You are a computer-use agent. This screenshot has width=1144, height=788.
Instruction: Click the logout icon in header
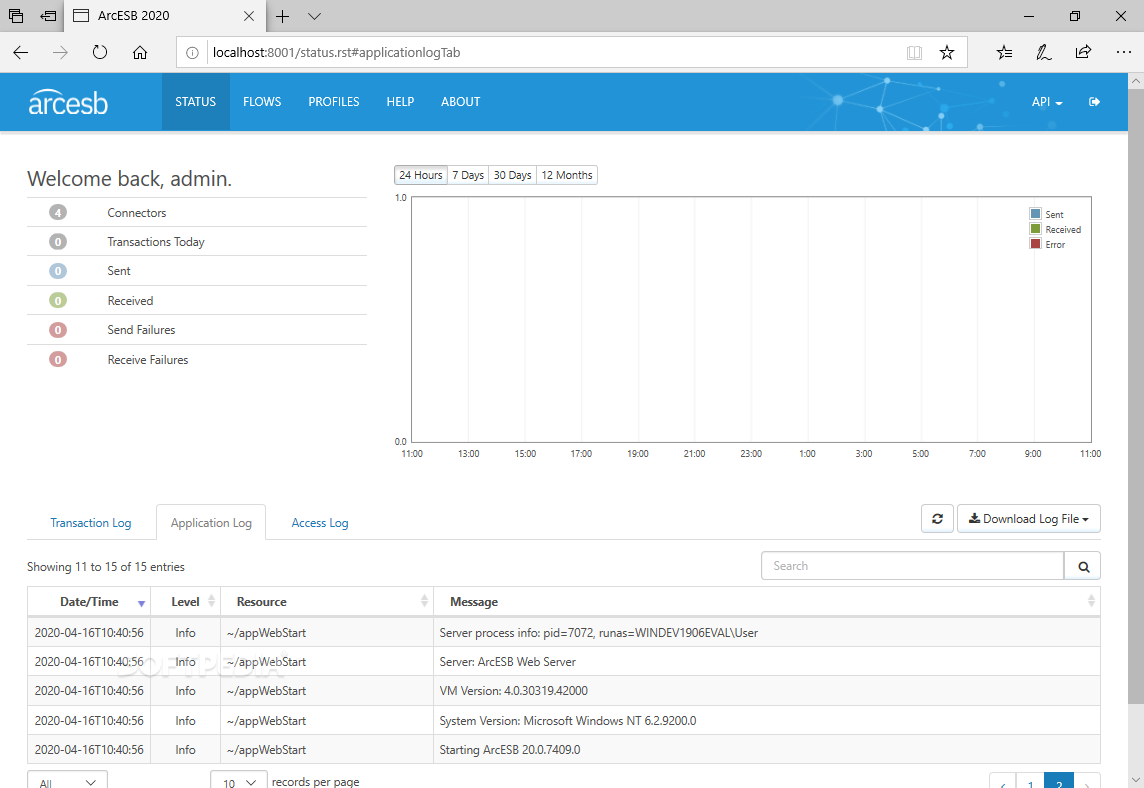tap(1094, 102)
